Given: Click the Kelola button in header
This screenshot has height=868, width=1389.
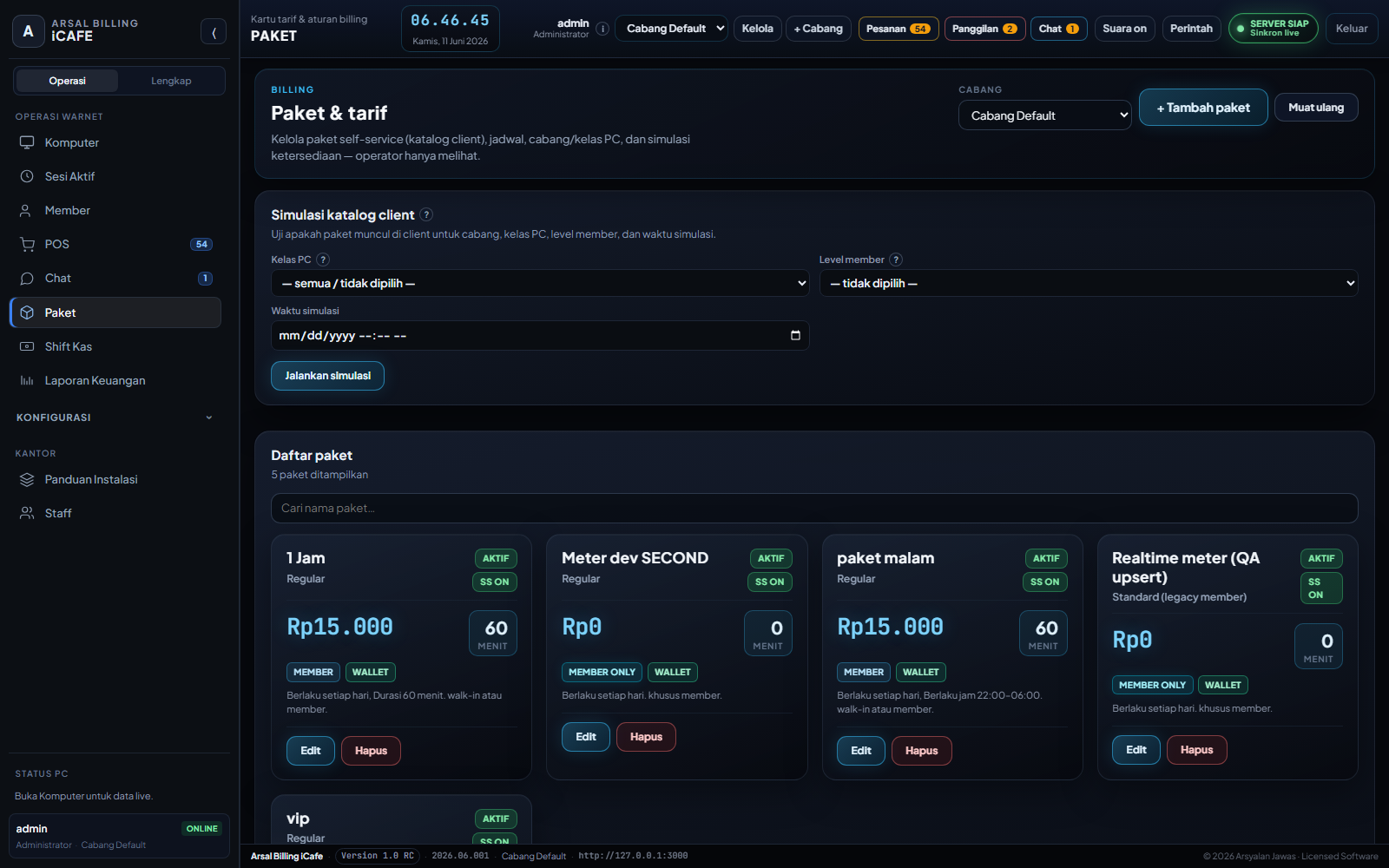Looking at the screenshot, I should 757,29.
